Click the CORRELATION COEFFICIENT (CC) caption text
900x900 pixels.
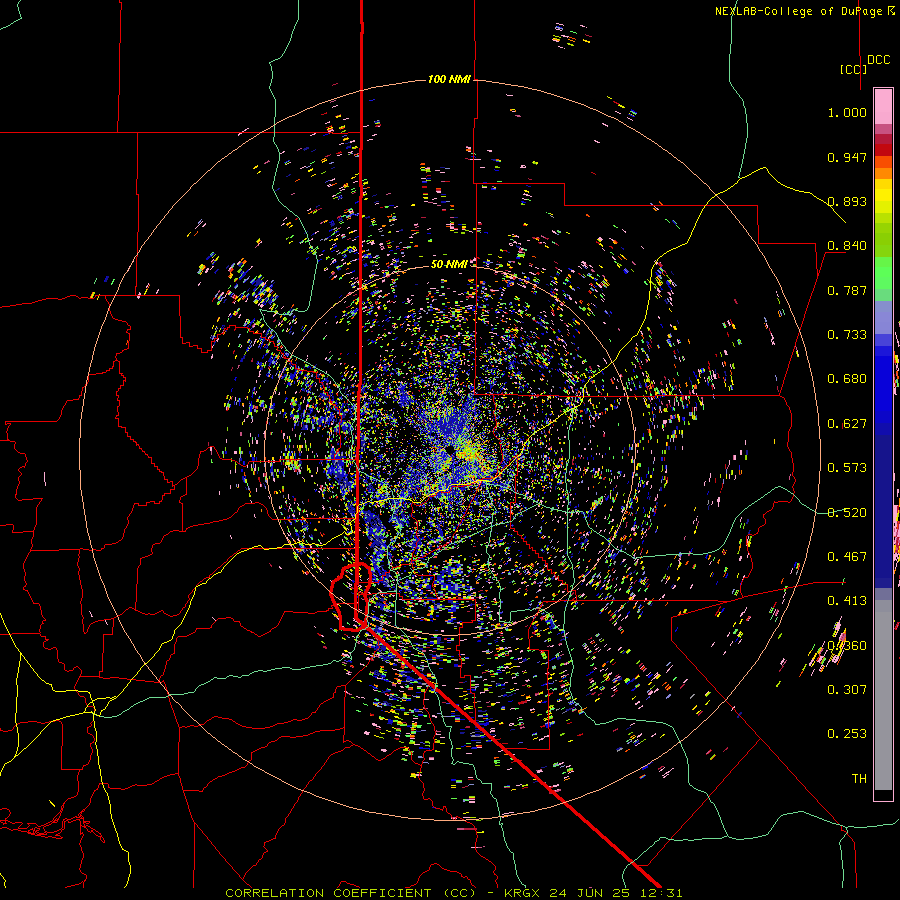(x=350, y=893)
